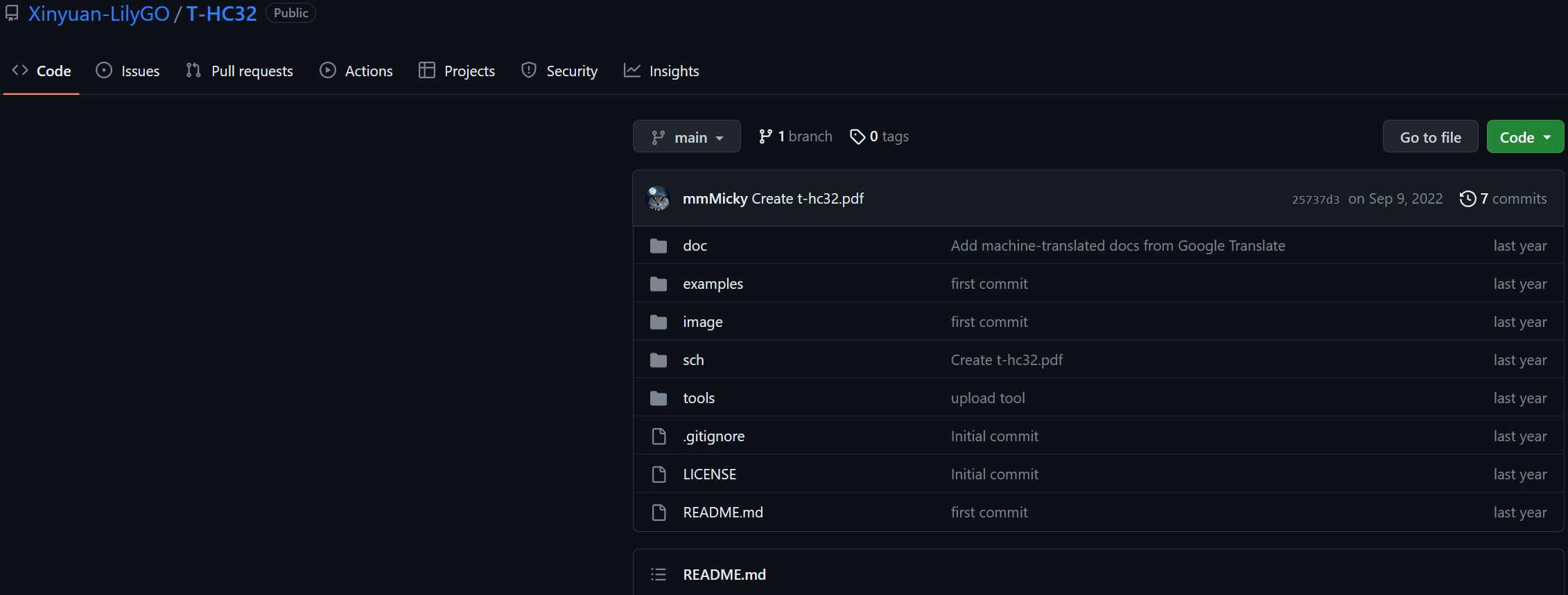Open the T-HC32 repository link

point(221,14)
